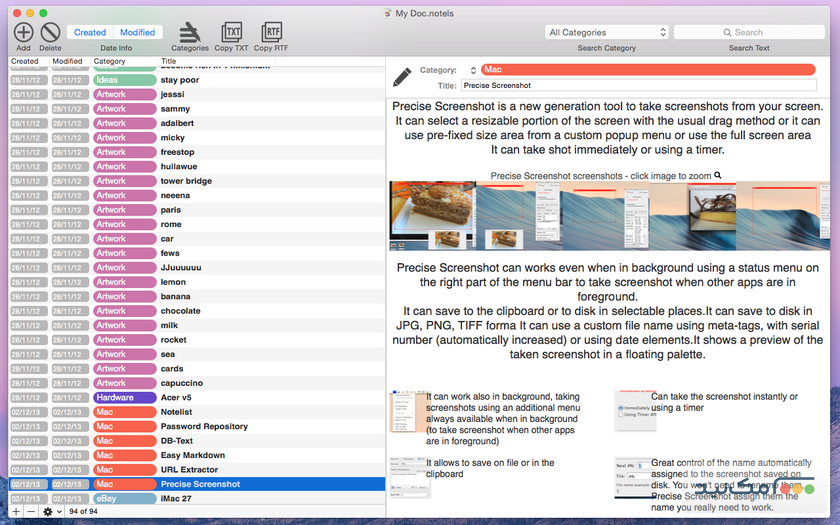The height and width of the screenshot is (525, 840).
Task: Click the Immediately timer option thumbnail
Action: (x=635, y=411)
